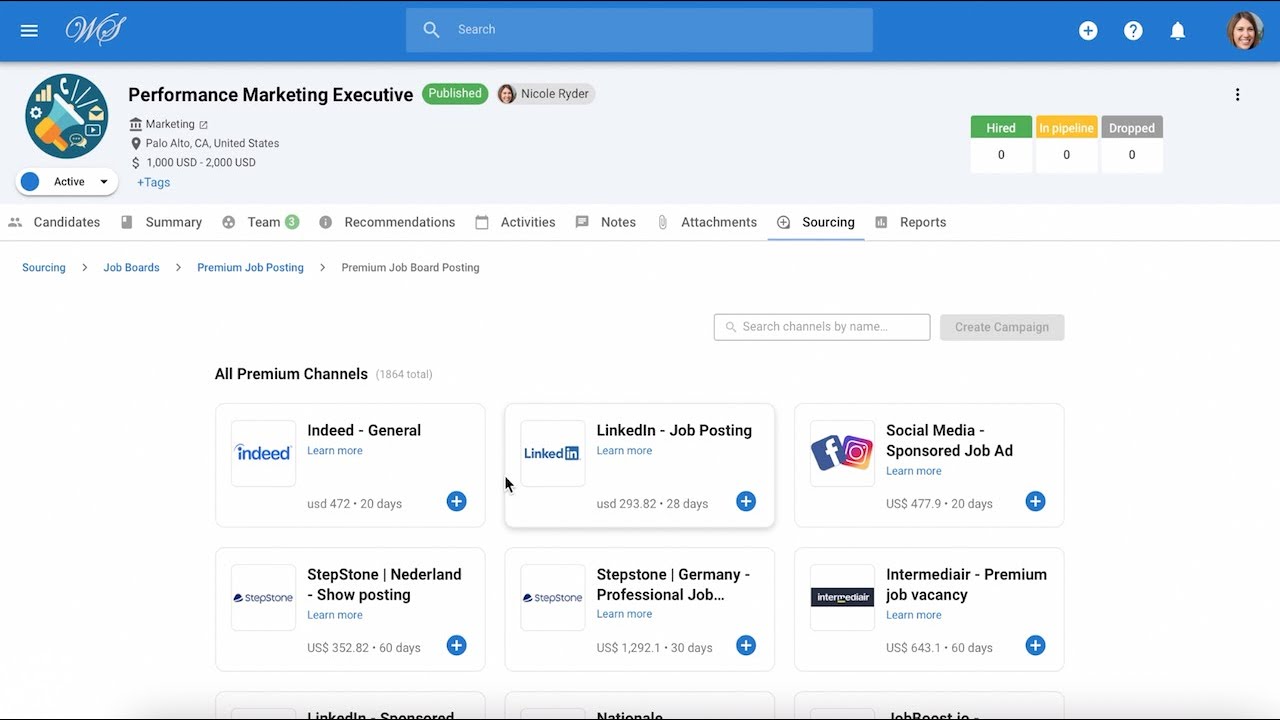
Task: Open the three-dot job options menu
Action: 1237,95
